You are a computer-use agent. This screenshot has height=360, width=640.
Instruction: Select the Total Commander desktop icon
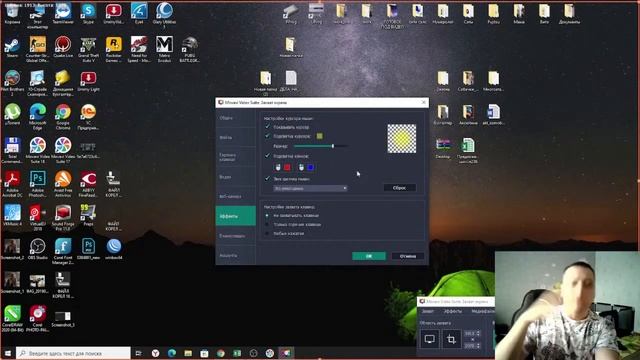12,150
